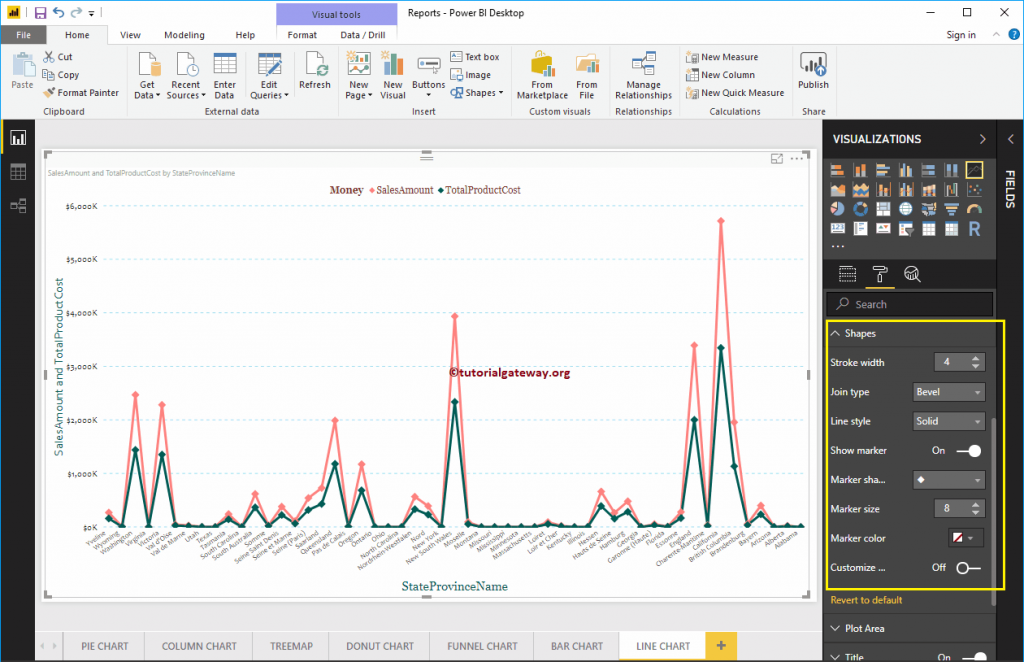Open the Join type dropdown
Screen dimensions: 1024x662
coord(948,391)
